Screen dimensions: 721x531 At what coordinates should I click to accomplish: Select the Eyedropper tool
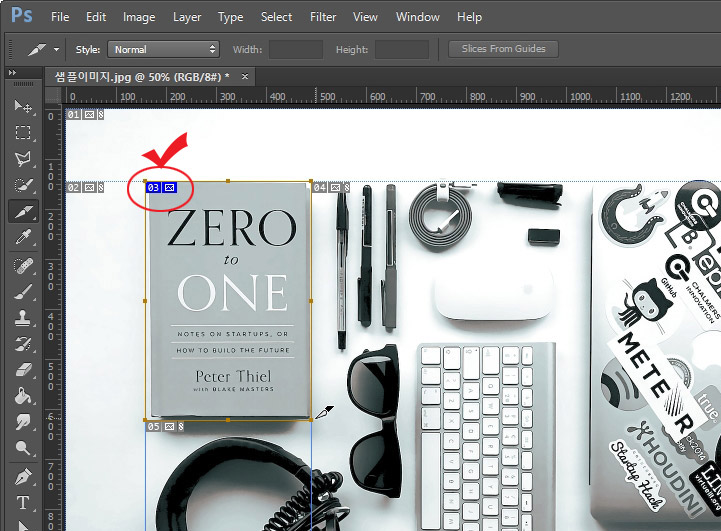pyautogui.click(x=23, y=238)
